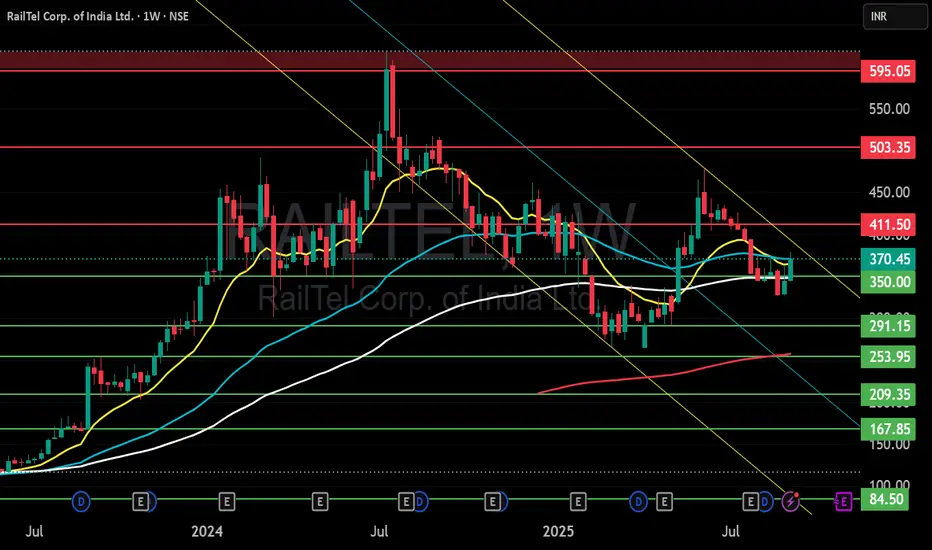The image size is (932, 550).
Task: Open the first dividend marker after Jul 2023
Action: (x=81, y=502)
